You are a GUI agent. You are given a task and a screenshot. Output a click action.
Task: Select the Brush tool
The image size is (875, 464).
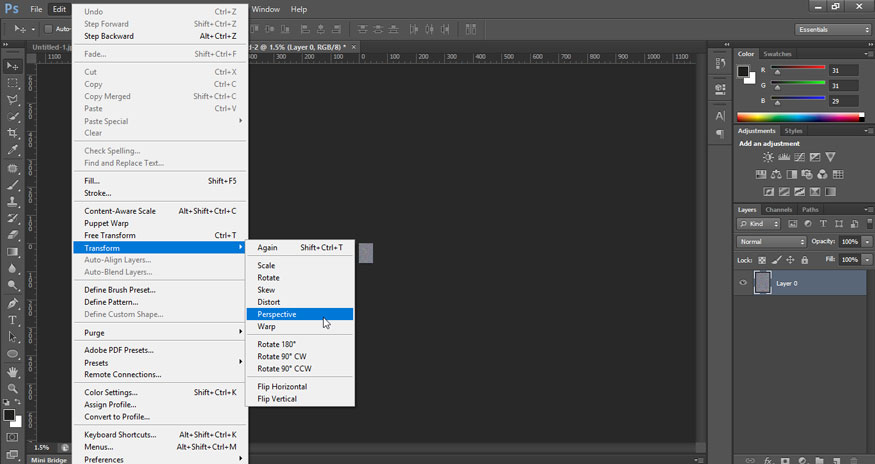click(12, 185)
